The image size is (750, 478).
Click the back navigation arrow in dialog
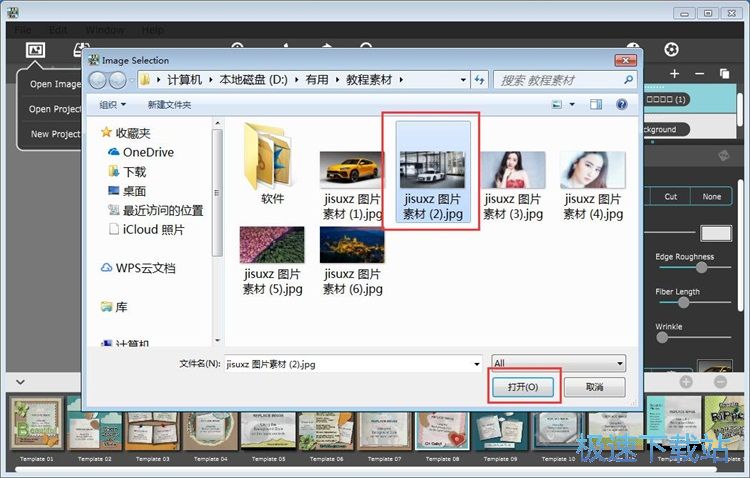pyautogui.click(x=98, y=80)
